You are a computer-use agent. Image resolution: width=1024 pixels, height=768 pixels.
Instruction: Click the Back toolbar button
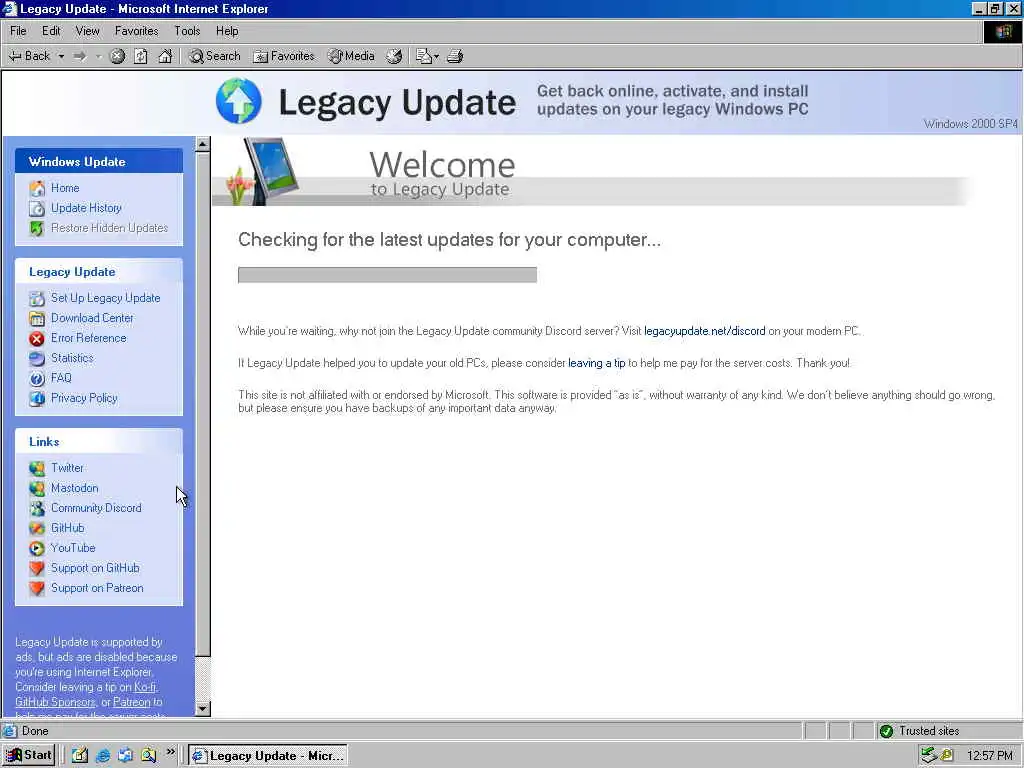pyautogui.click(x=29, y=56)
